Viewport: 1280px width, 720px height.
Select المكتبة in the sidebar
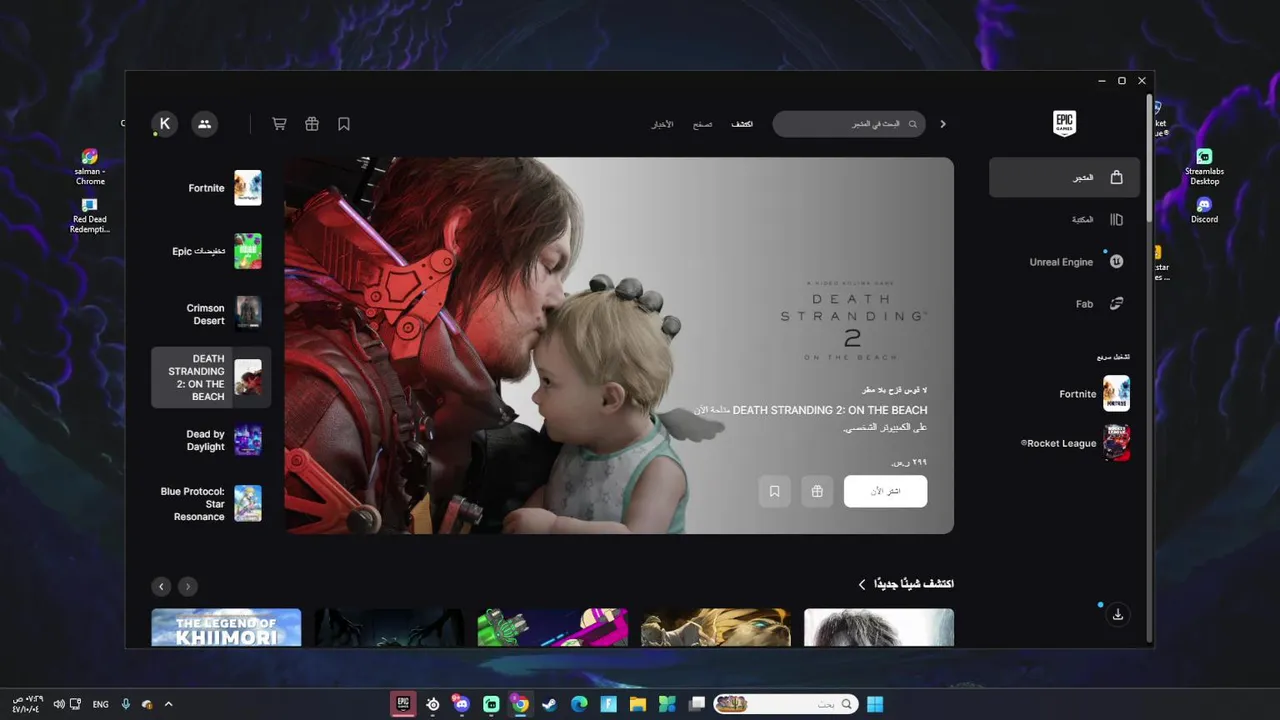click(x=1064, y=219)
